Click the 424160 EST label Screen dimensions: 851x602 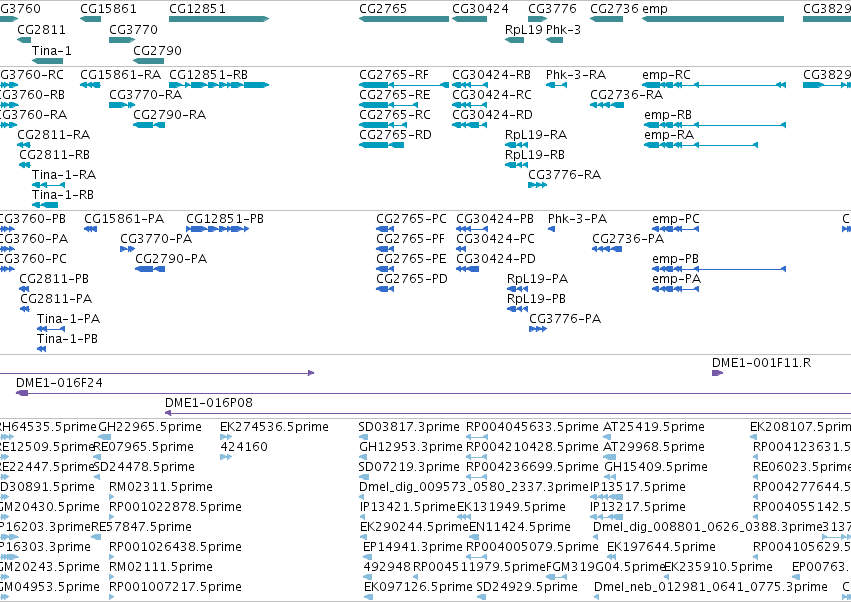tap(244, 447)
